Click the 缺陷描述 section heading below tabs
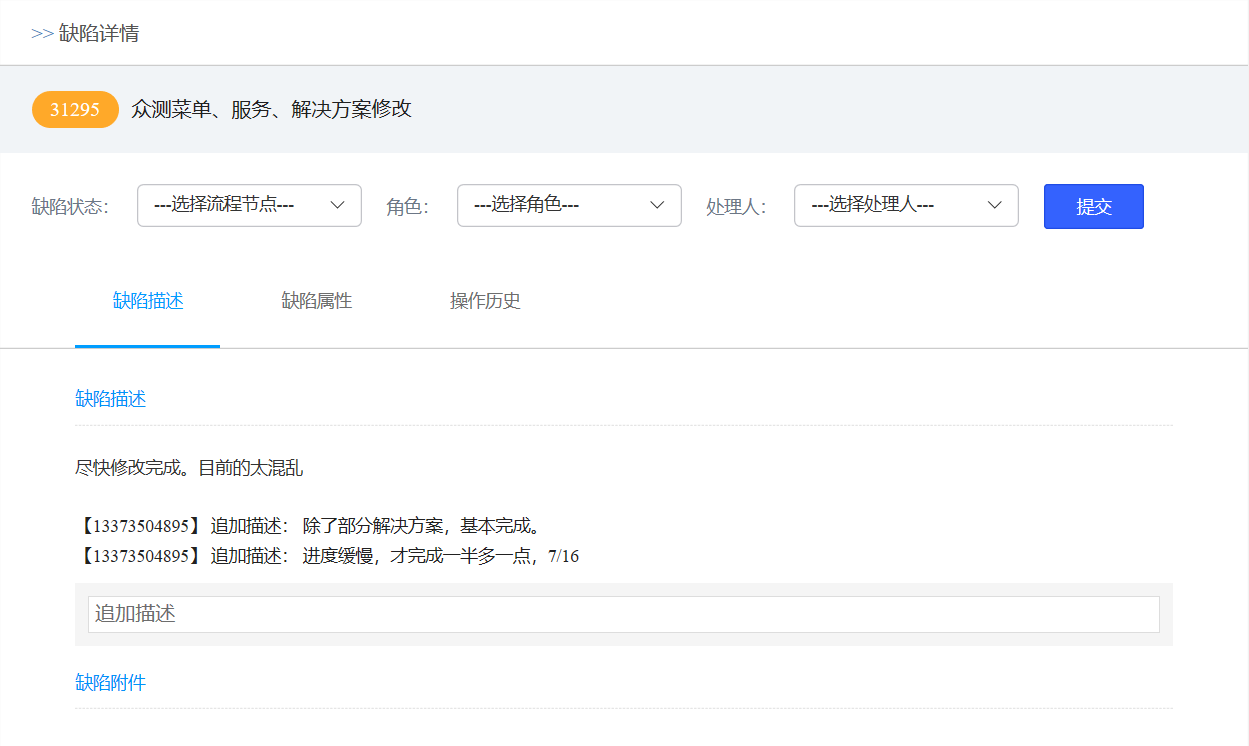The width and height of the screenshot is (1249, 746). coord(111,399)
